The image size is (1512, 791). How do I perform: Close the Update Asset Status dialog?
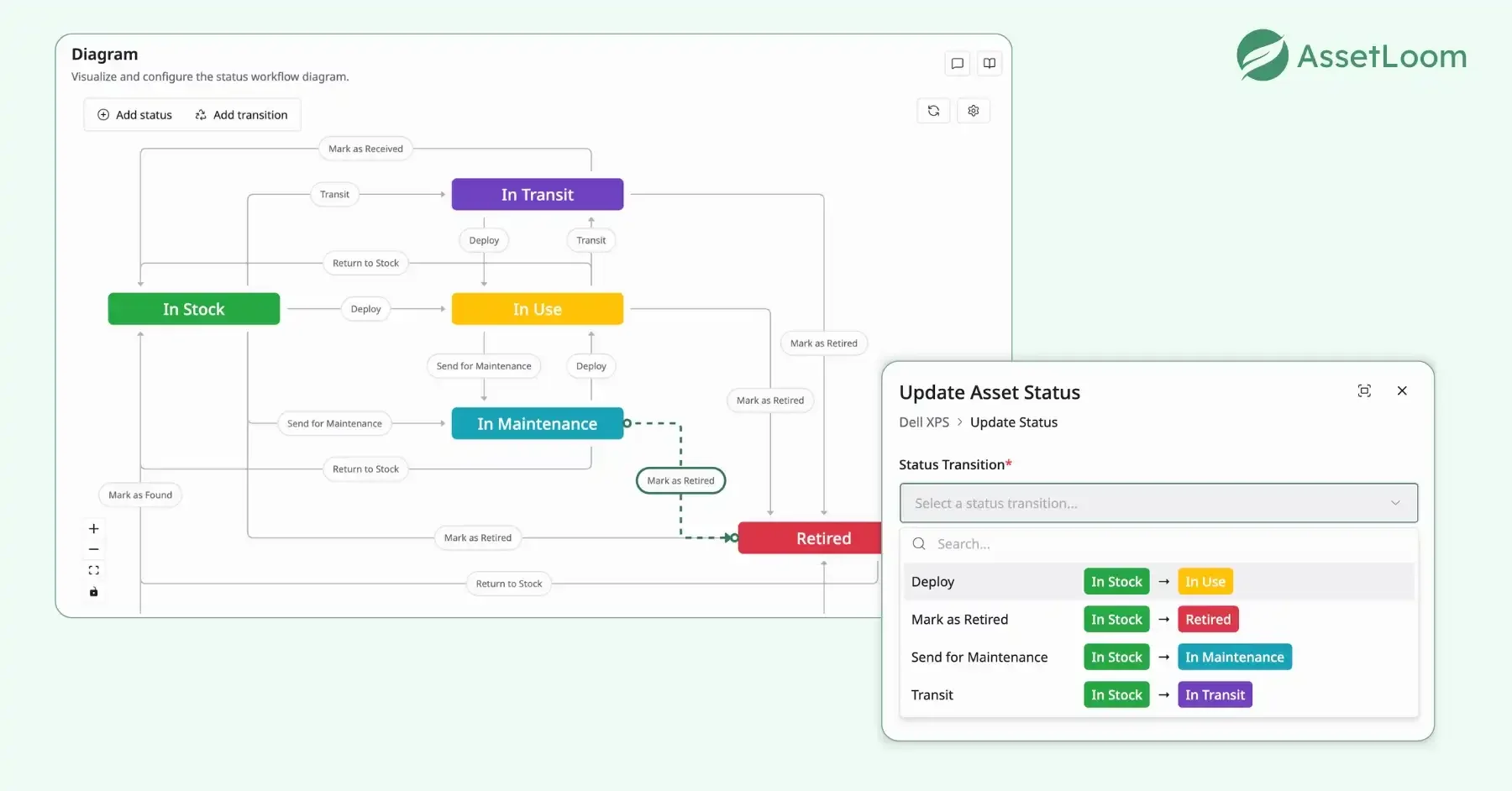1402,390
